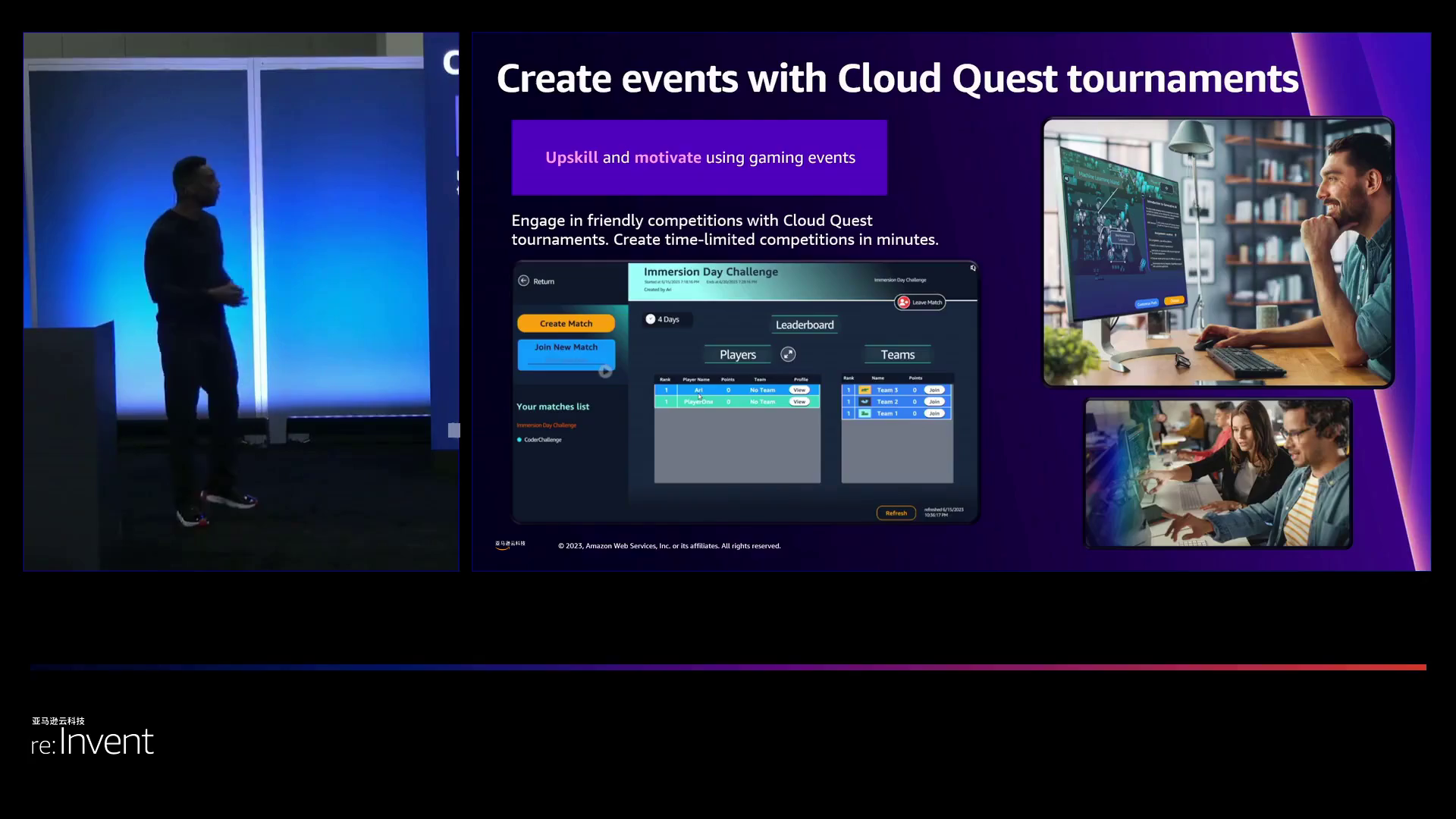Click the re:Invent logo at bottom left
The width and height of the screenshot is (1456, 819).
(x=93, y=736)
